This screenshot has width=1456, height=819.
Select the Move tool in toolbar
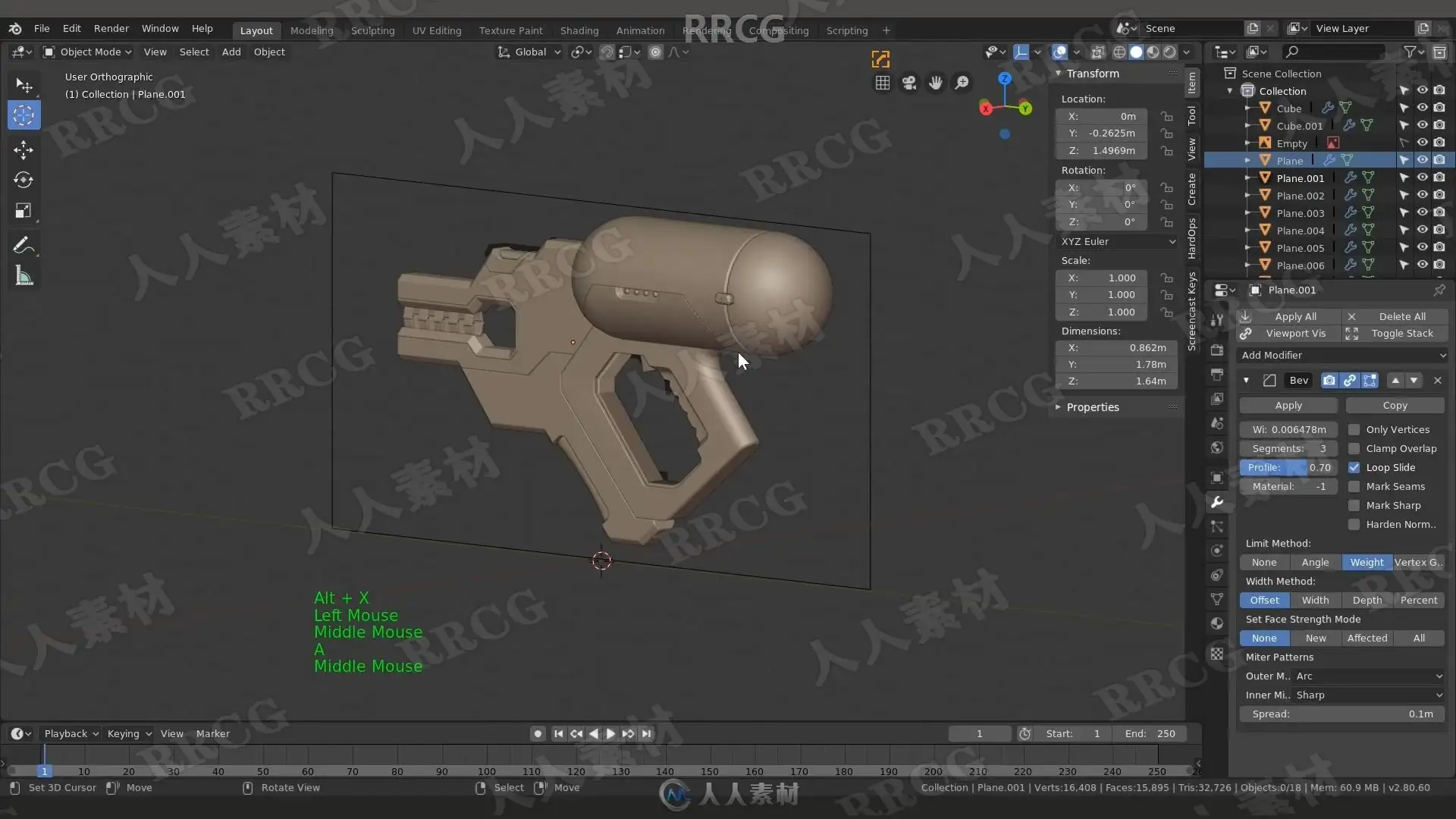[24, 149]
